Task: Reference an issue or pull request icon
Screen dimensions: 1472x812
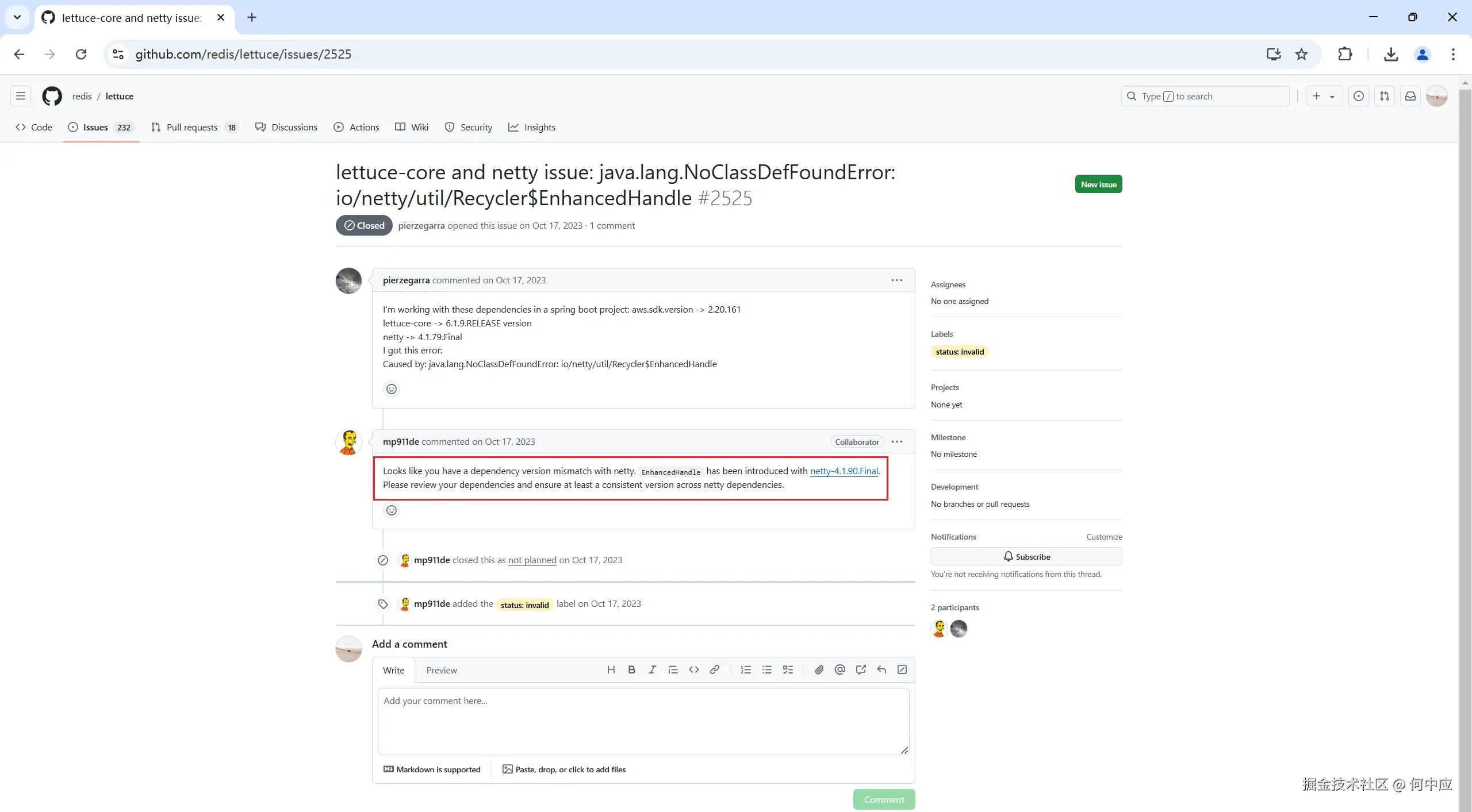Action: tap(861, 669)
